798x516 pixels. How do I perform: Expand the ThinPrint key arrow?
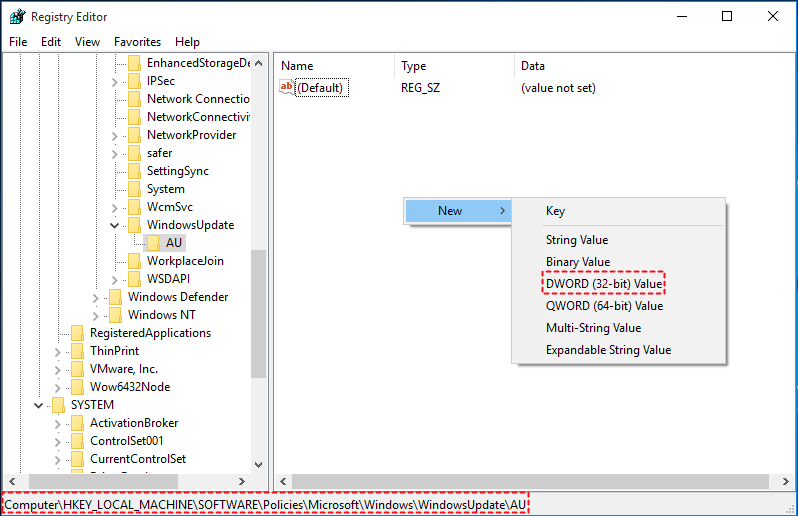pos(58,352)
